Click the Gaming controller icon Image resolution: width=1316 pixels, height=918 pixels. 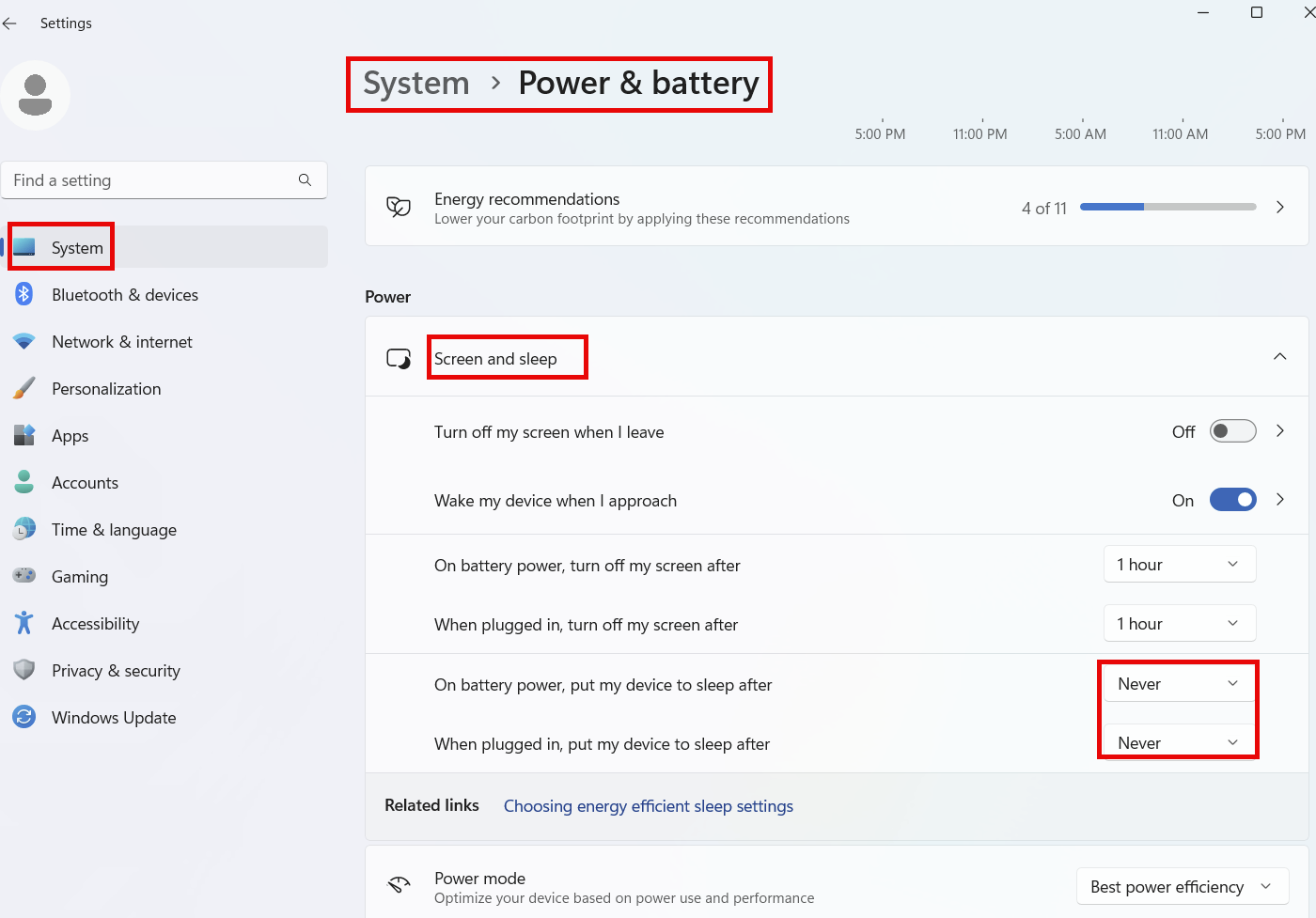tap(24, 575)
